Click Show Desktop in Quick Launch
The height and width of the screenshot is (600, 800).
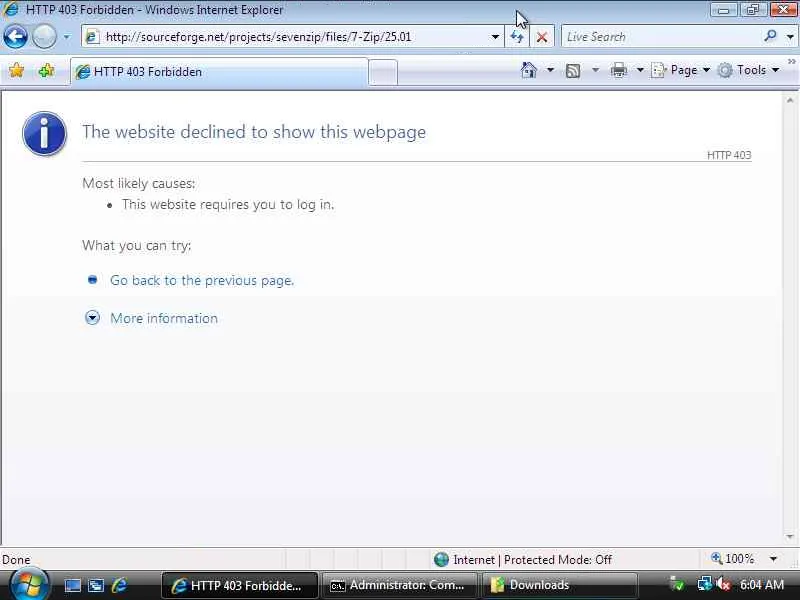click(72, 585)
